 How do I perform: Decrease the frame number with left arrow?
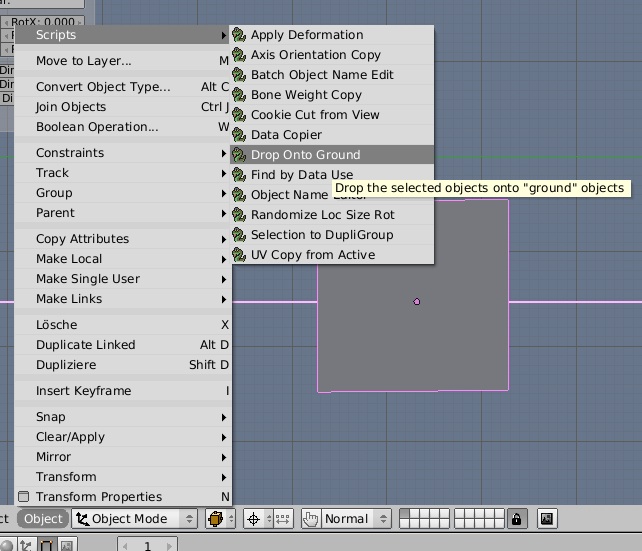coord(125,546)
